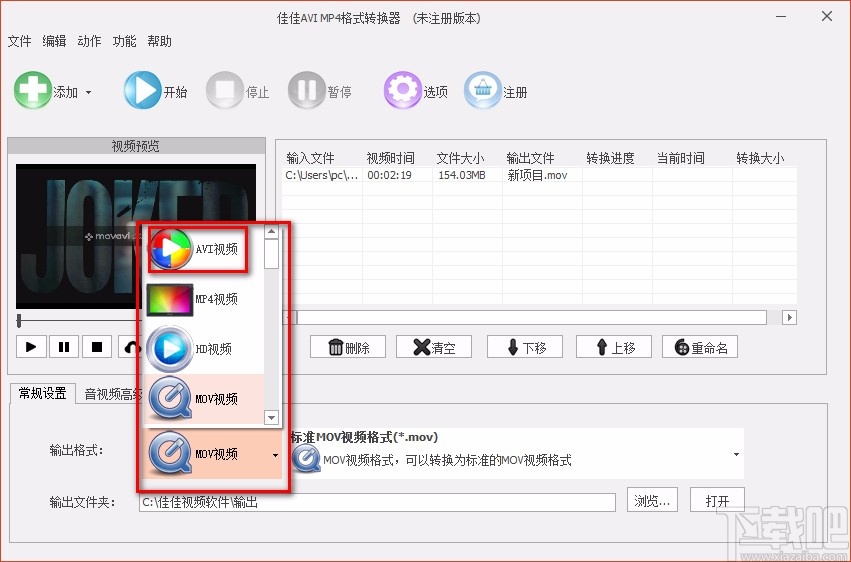This screenshot has width=851, height=562.
Task: Choose HD视频 format from the list
Action: click(x=204, y=349)
